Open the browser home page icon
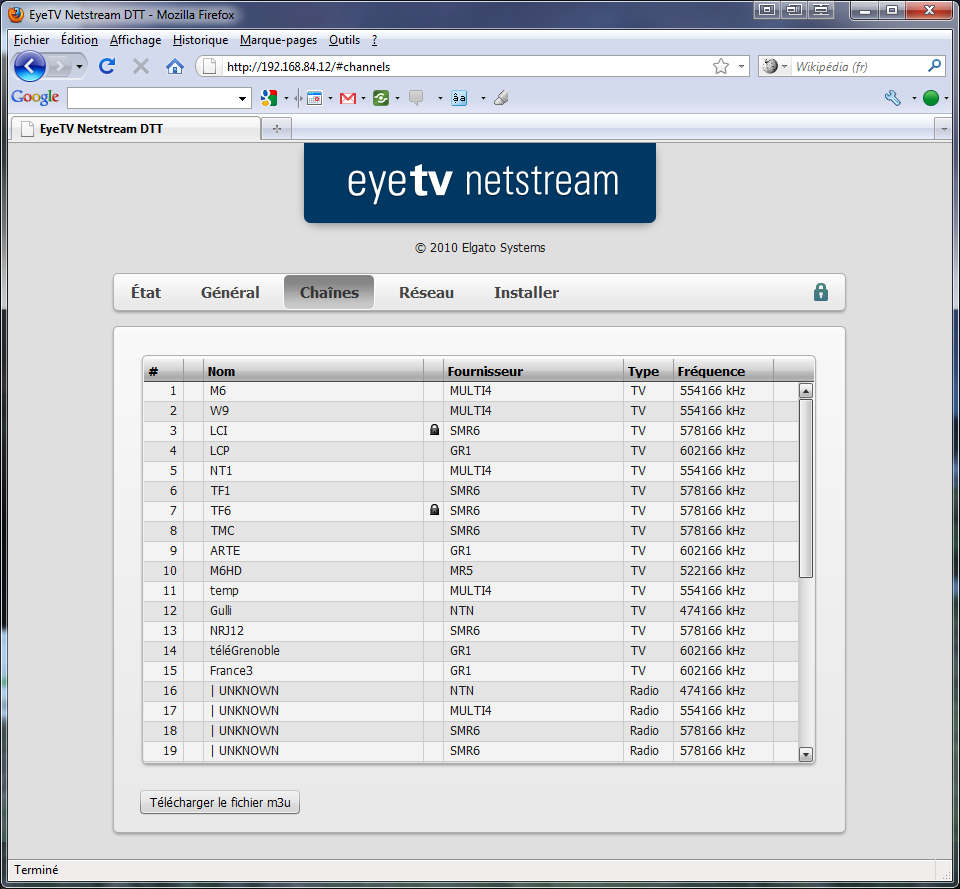 (175, 66)
